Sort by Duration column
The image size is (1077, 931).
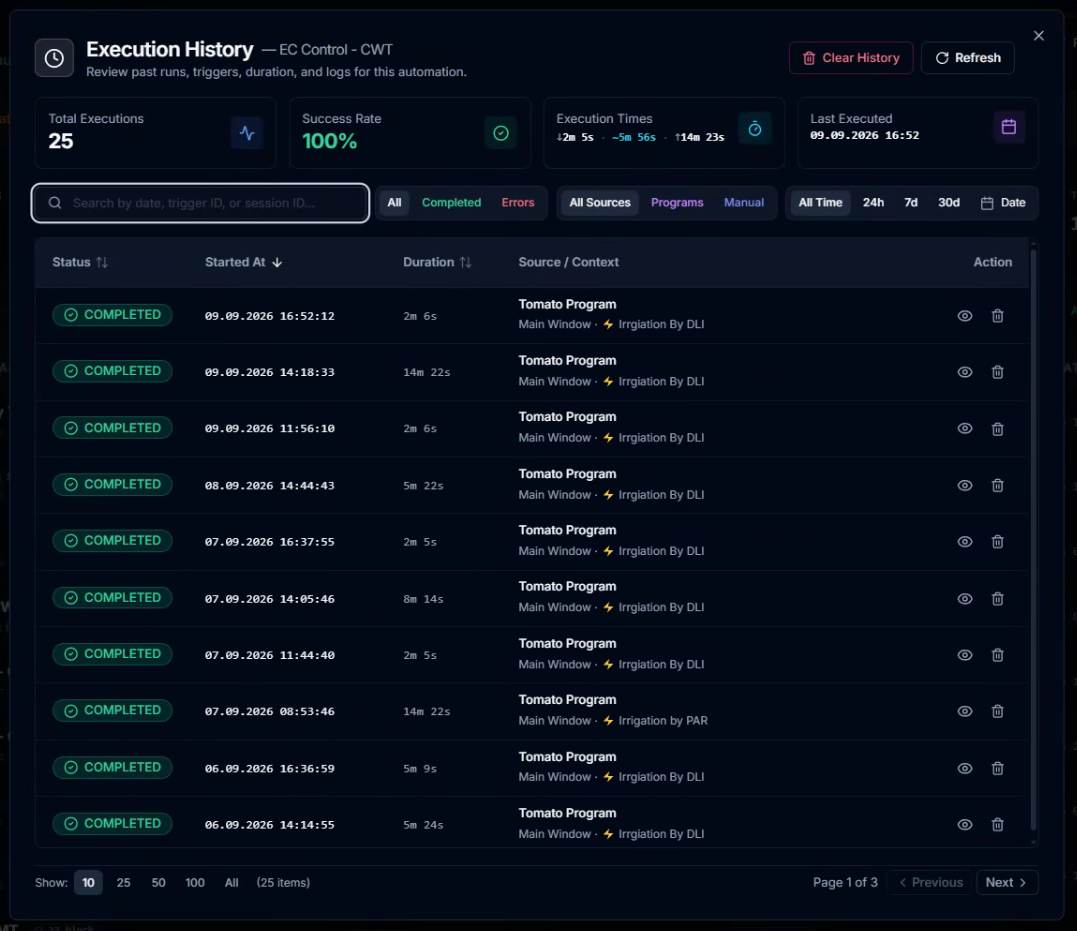(437, 262)
